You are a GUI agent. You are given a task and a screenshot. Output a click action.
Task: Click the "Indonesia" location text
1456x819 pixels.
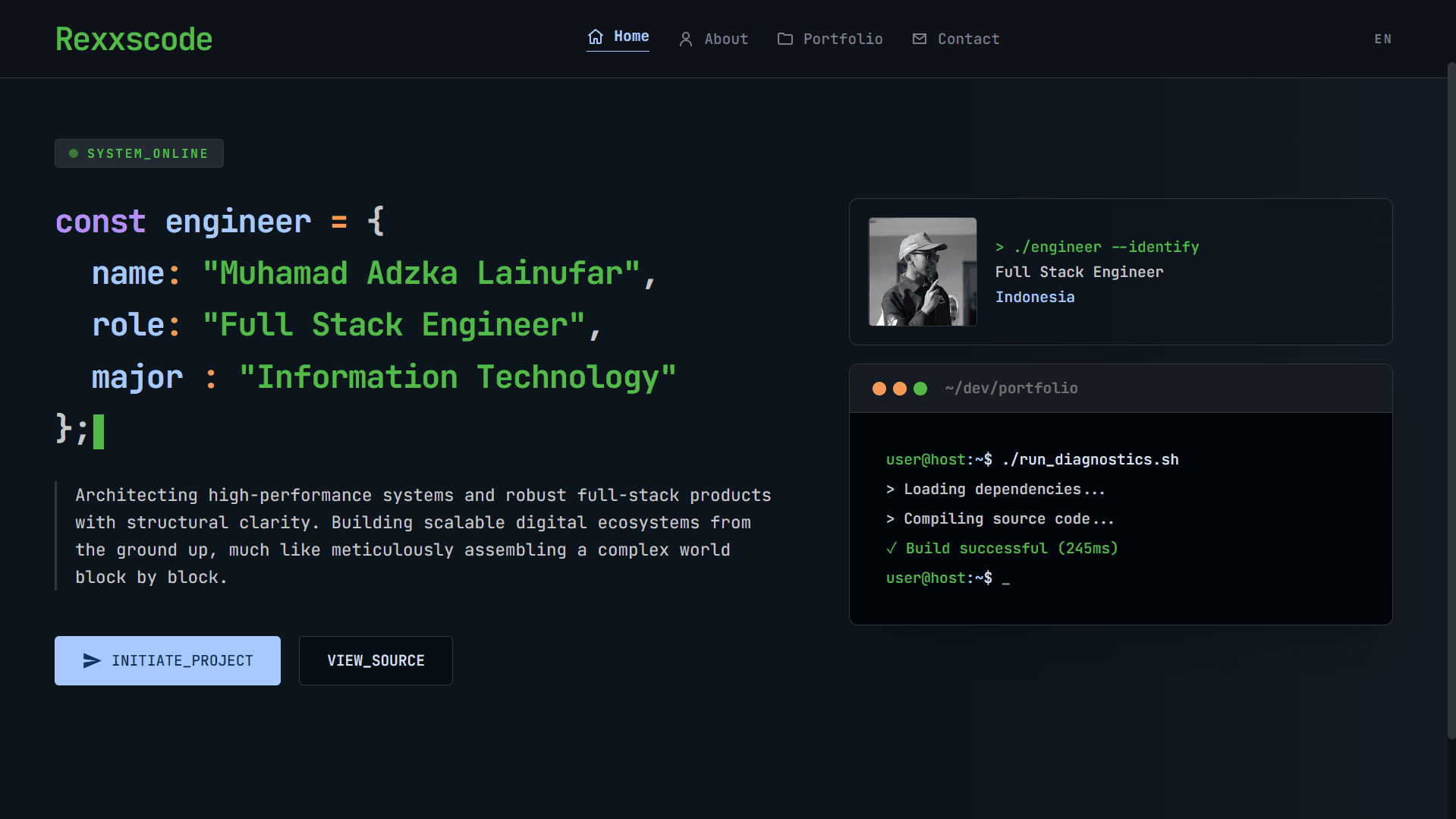1035,298
